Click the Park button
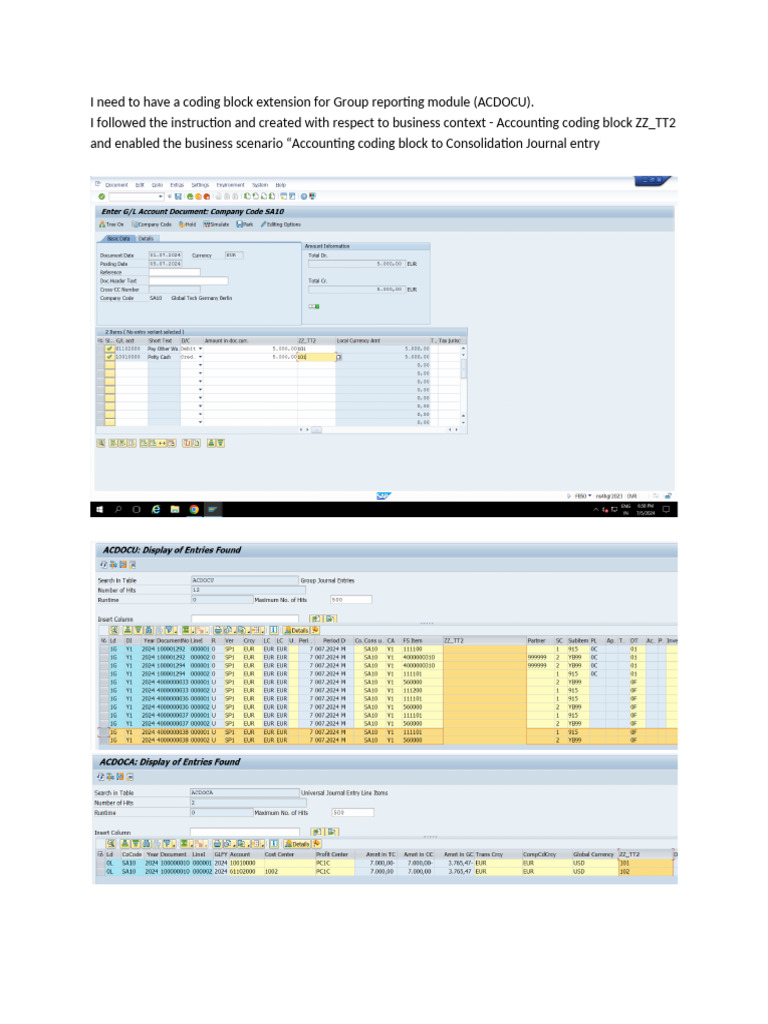Viewport: 768px width, 1024px height. [x=244, y=224]
